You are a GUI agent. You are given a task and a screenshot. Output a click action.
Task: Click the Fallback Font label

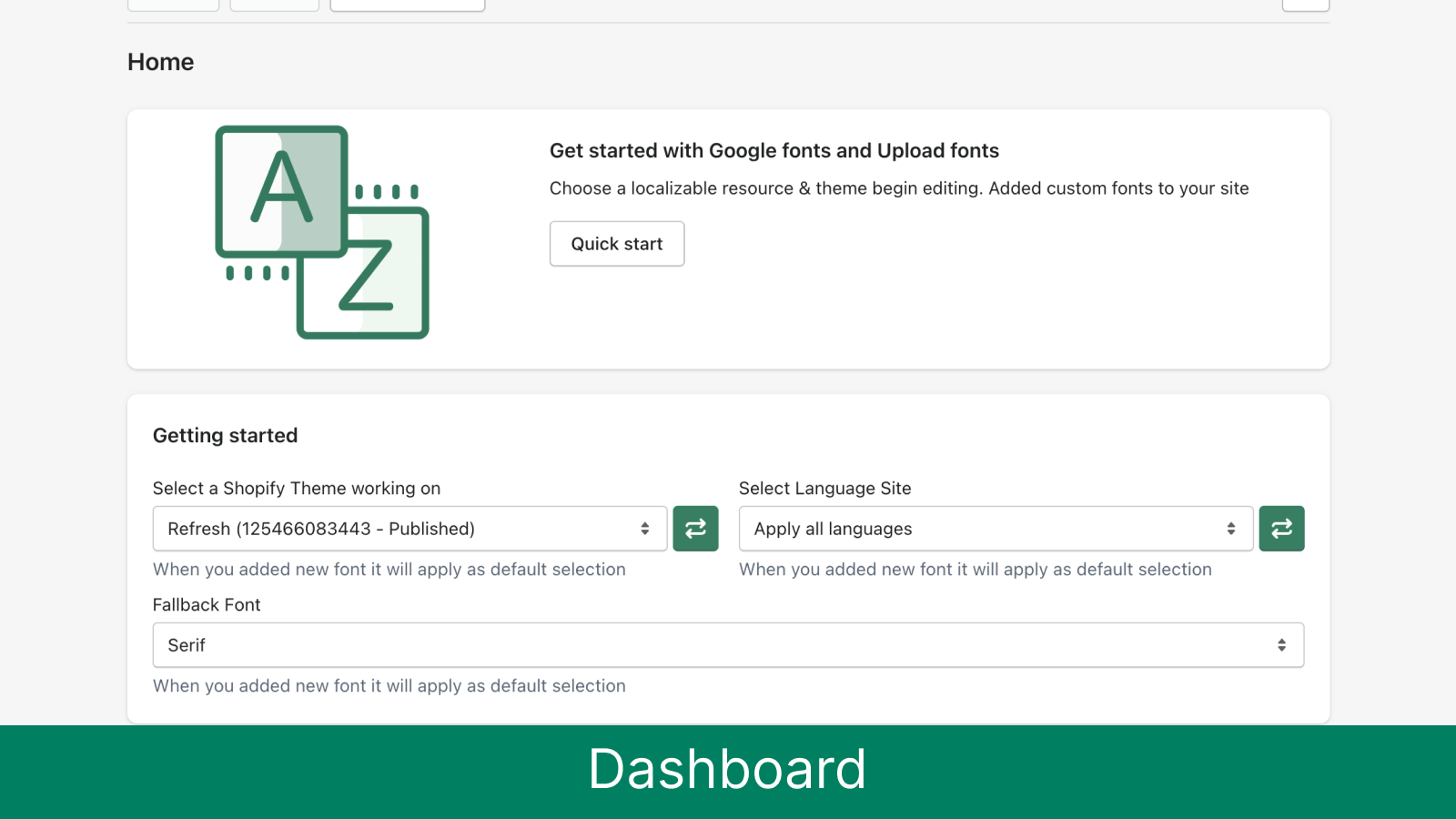tap(207, 604)
